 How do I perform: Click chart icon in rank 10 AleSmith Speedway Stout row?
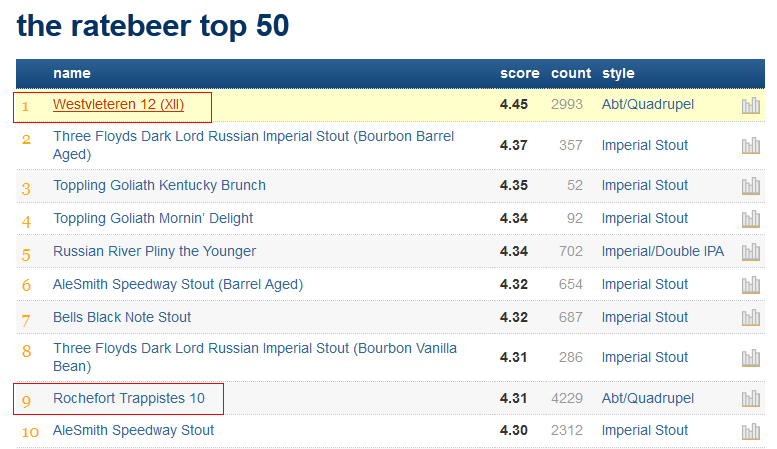[751, 431]
